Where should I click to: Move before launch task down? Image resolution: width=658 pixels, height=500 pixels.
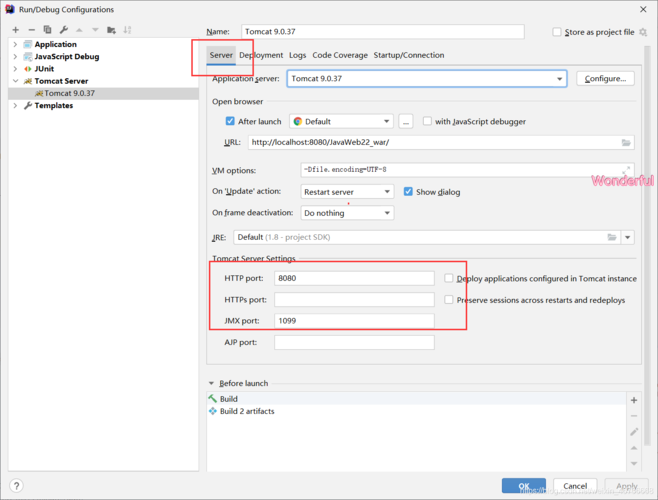(634, 463)
